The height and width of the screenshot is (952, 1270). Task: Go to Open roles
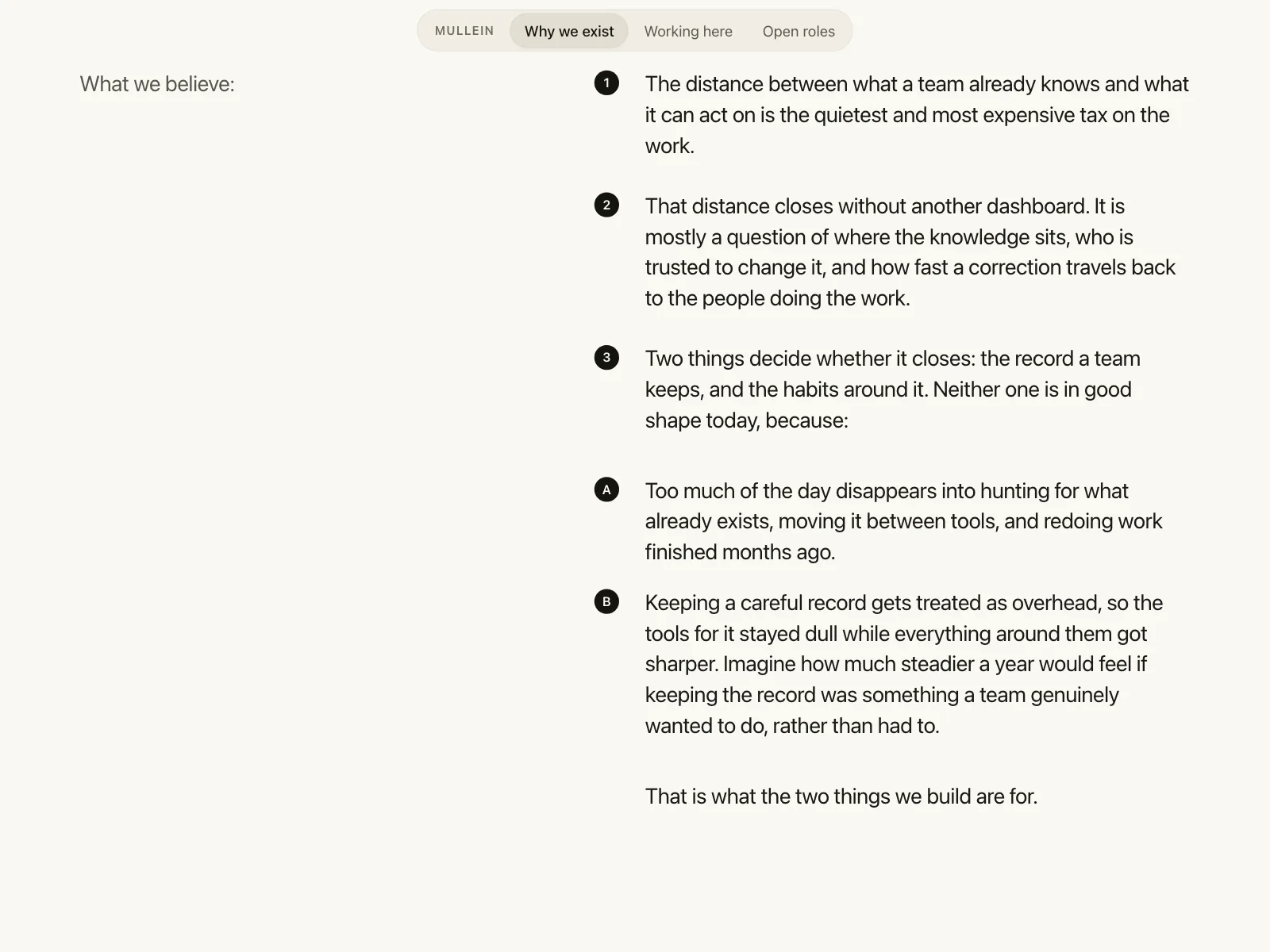tap(799, 31)
